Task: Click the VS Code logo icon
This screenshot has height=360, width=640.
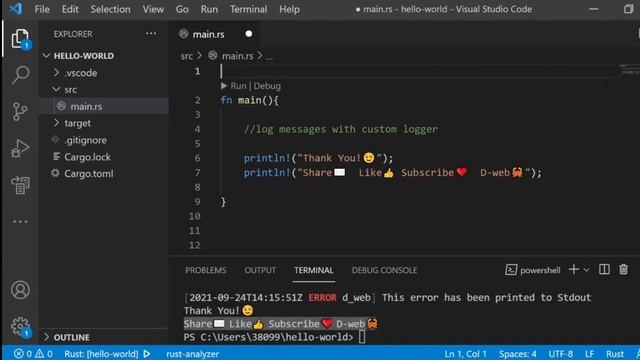Action: [x=16, y=9]
